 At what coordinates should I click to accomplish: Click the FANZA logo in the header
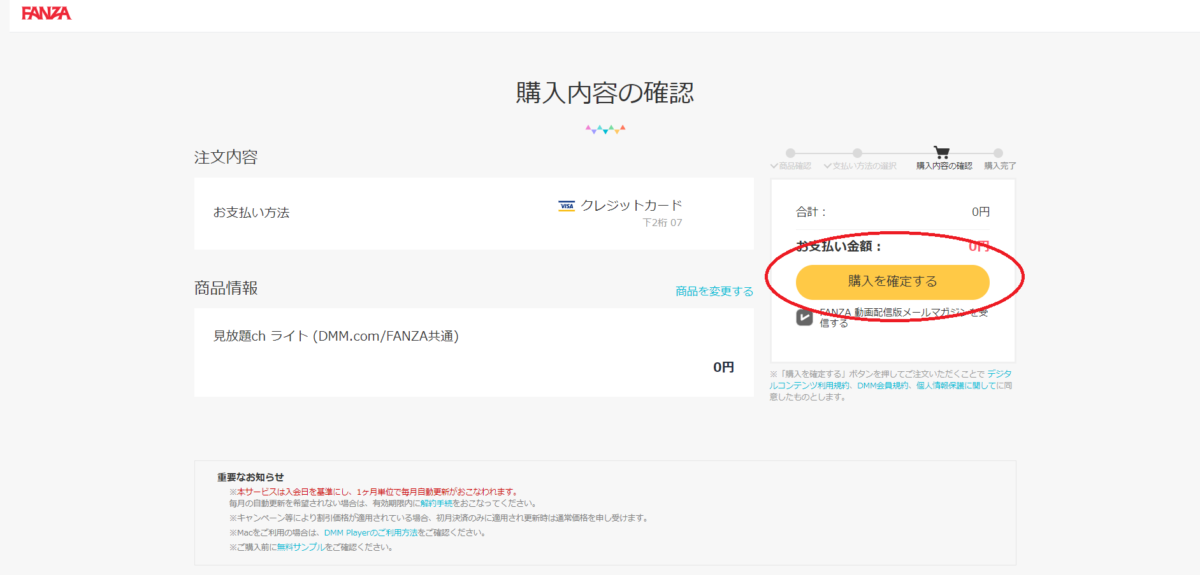46,14
